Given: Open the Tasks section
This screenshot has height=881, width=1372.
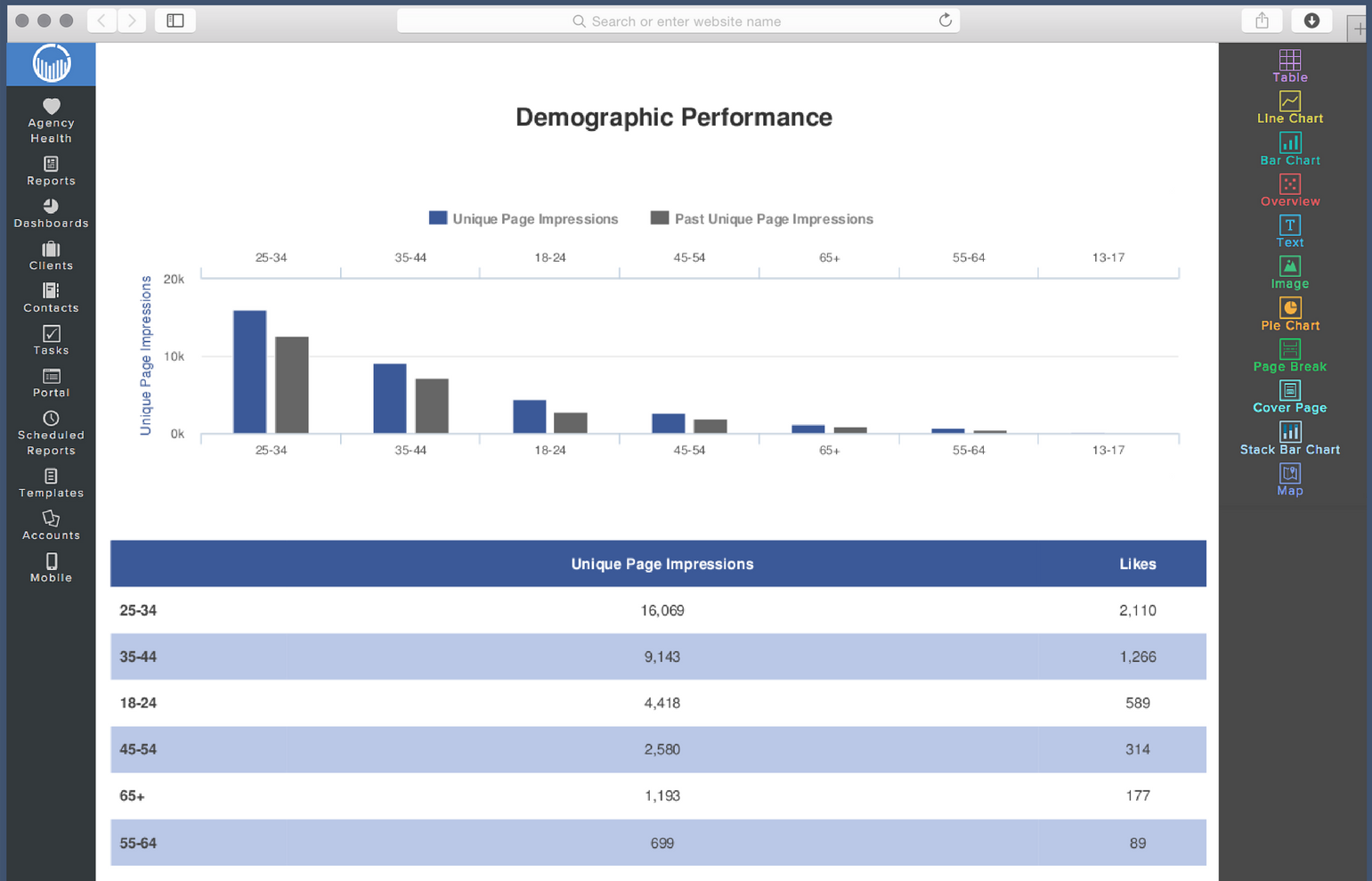Looking at the screenshot, I should [51, 340].
